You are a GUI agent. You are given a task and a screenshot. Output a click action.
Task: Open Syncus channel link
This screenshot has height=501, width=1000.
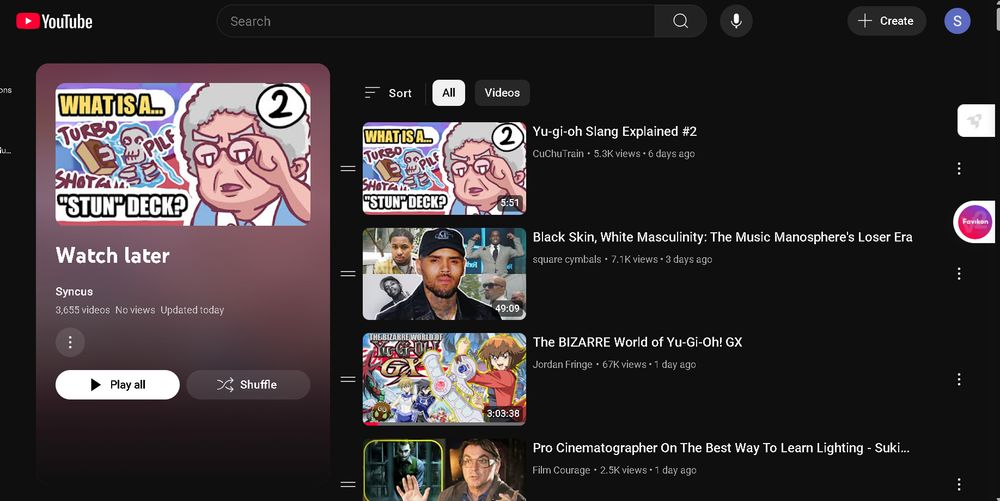74,291
